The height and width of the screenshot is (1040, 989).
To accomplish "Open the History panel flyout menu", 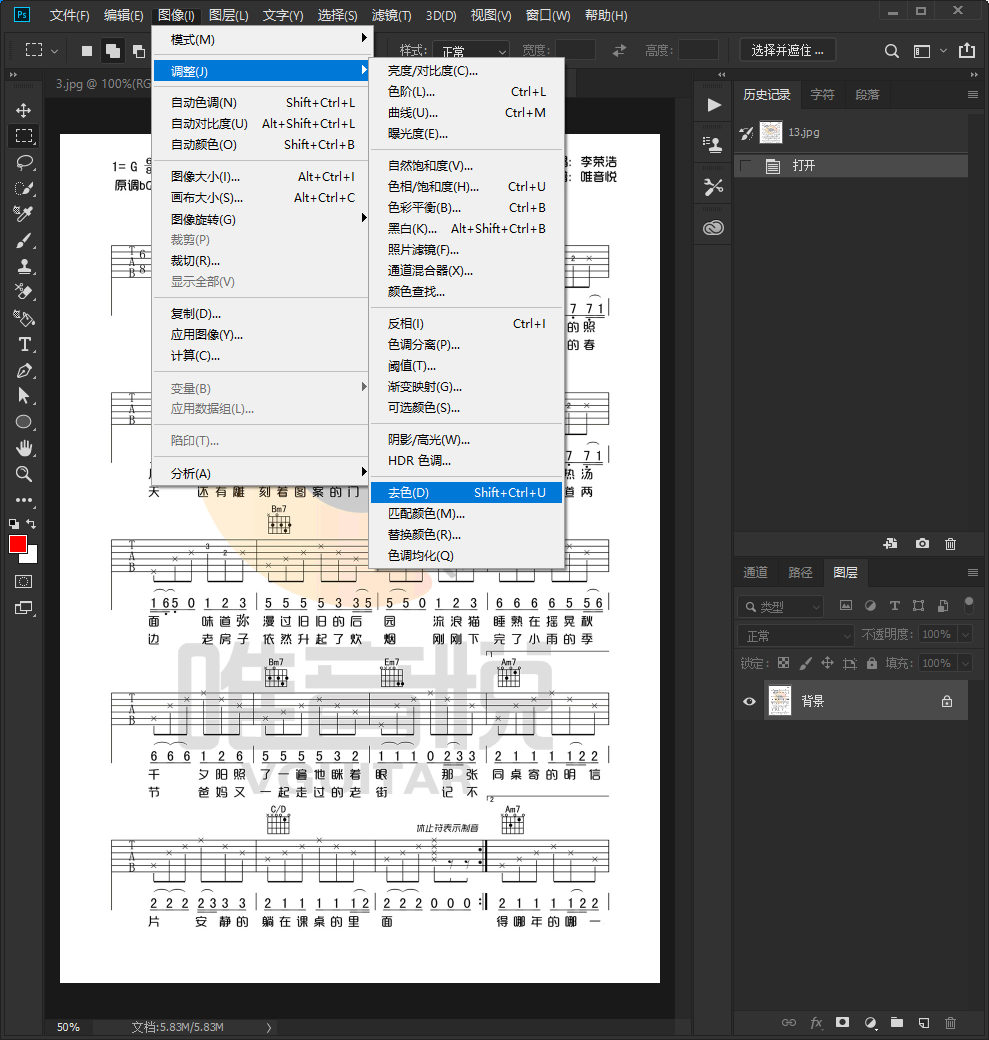I will pos(972,95).
